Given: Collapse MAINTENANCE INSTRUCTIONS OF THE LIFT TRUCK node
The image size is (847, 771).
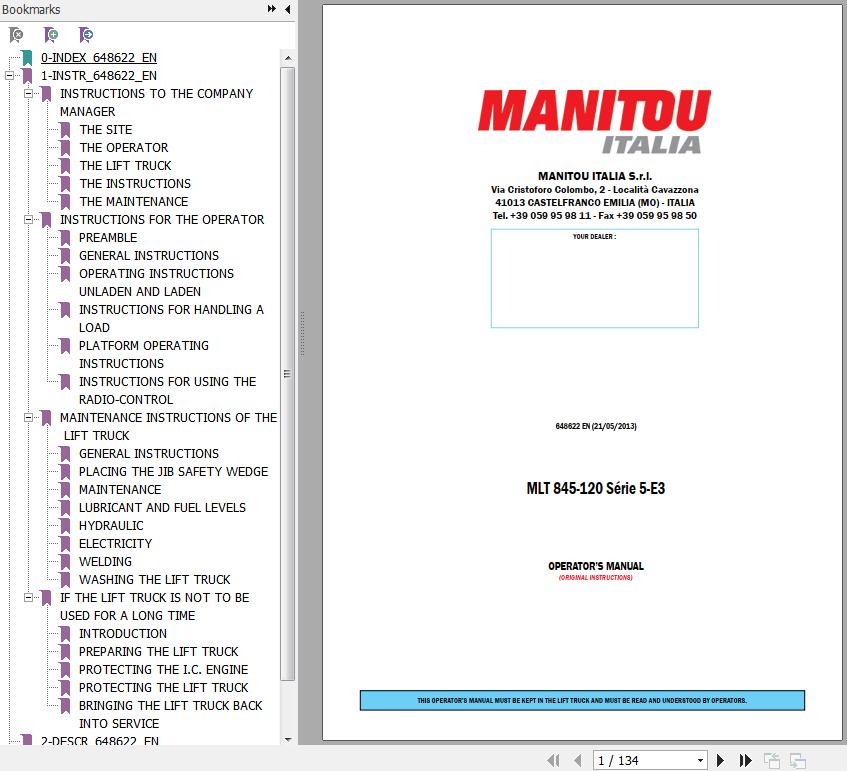Looking at the screenshot, I should tap(29, 418).
